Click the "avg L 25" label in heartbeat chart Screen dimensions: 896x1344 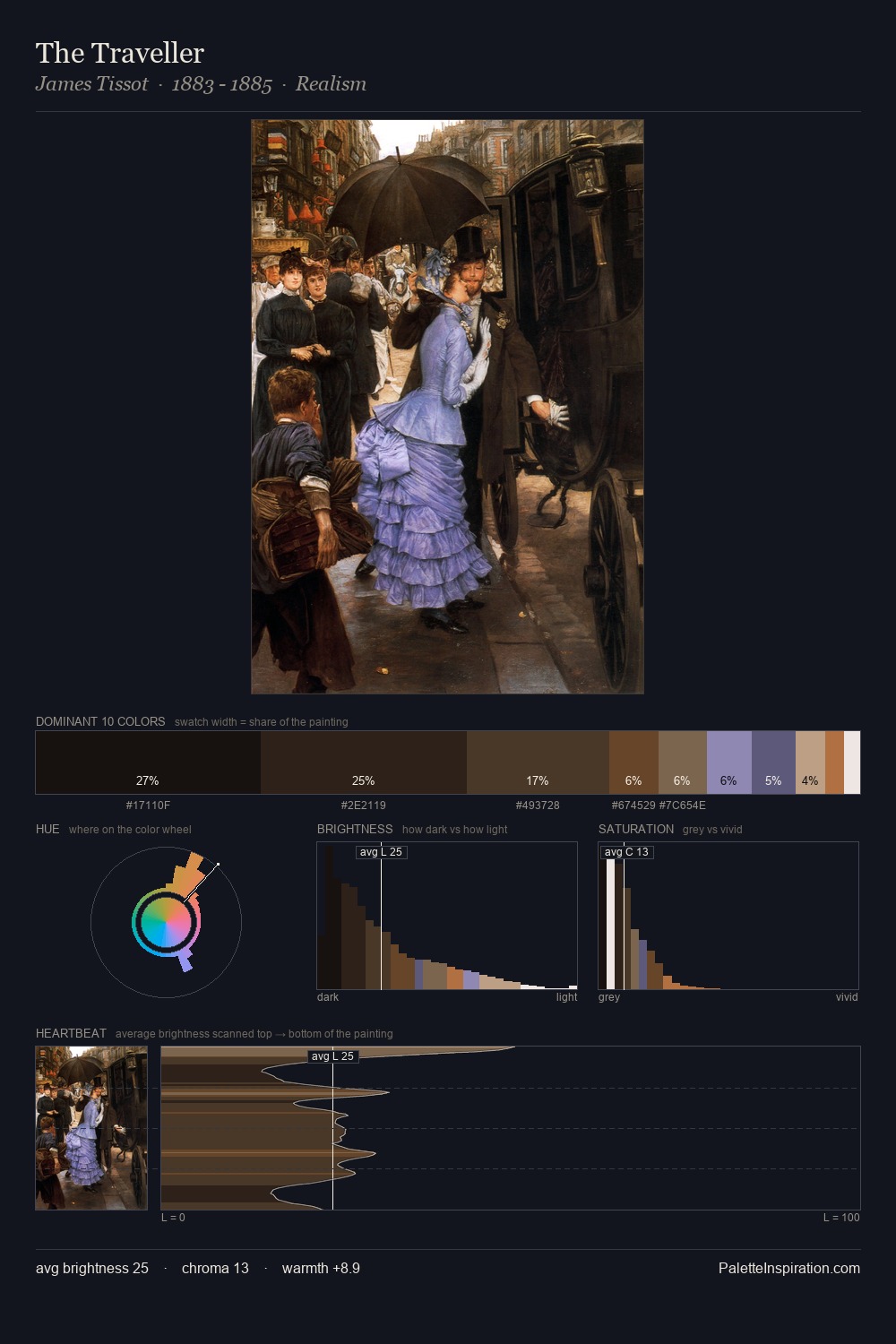point(332,1056)
